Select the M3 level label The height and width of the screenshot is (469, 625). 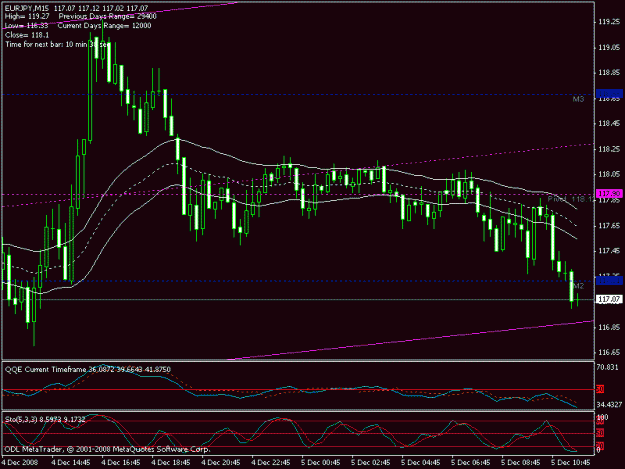[578, 99]
